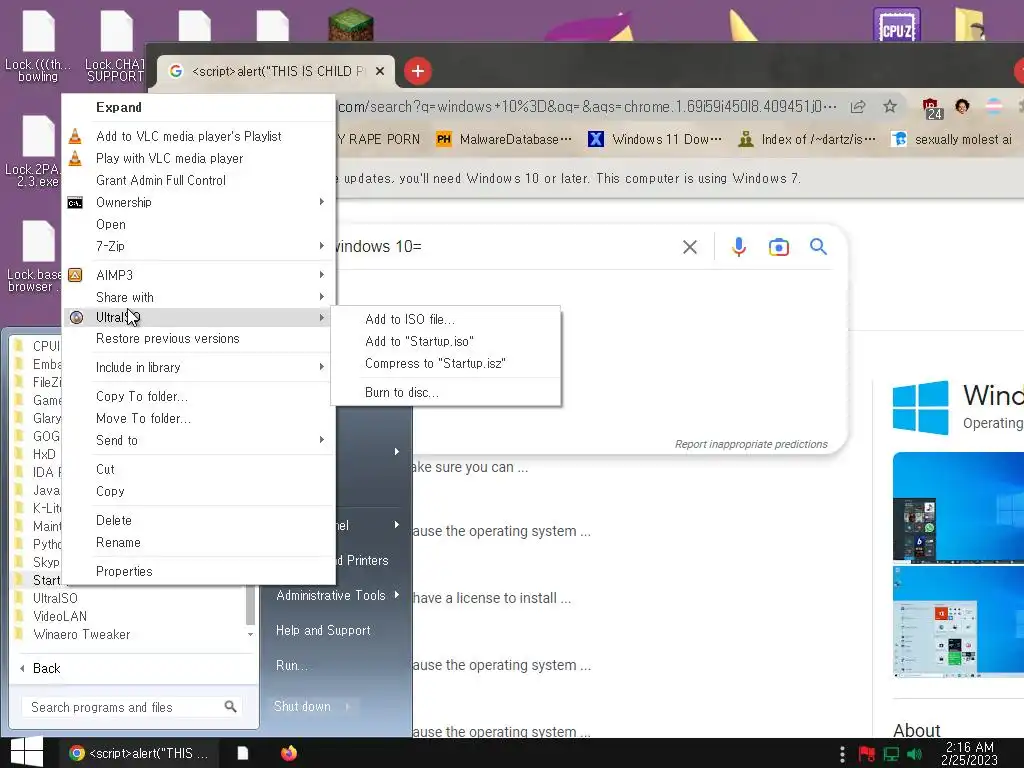The image size is (1024, 768).
Task: Expand the Include in library submenu
Action: pyautogui.click(x=199, y=367)
